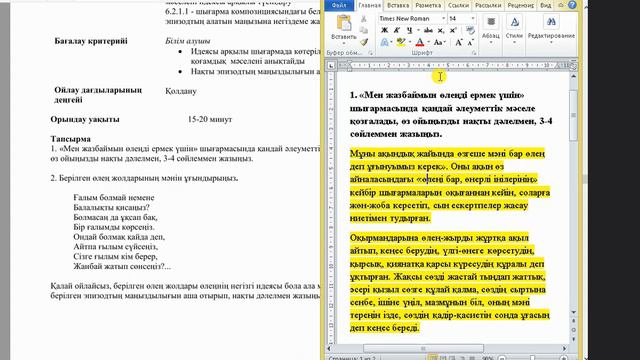
Task: Switch to the Вид tab
Action: click(x=545, y=5)
